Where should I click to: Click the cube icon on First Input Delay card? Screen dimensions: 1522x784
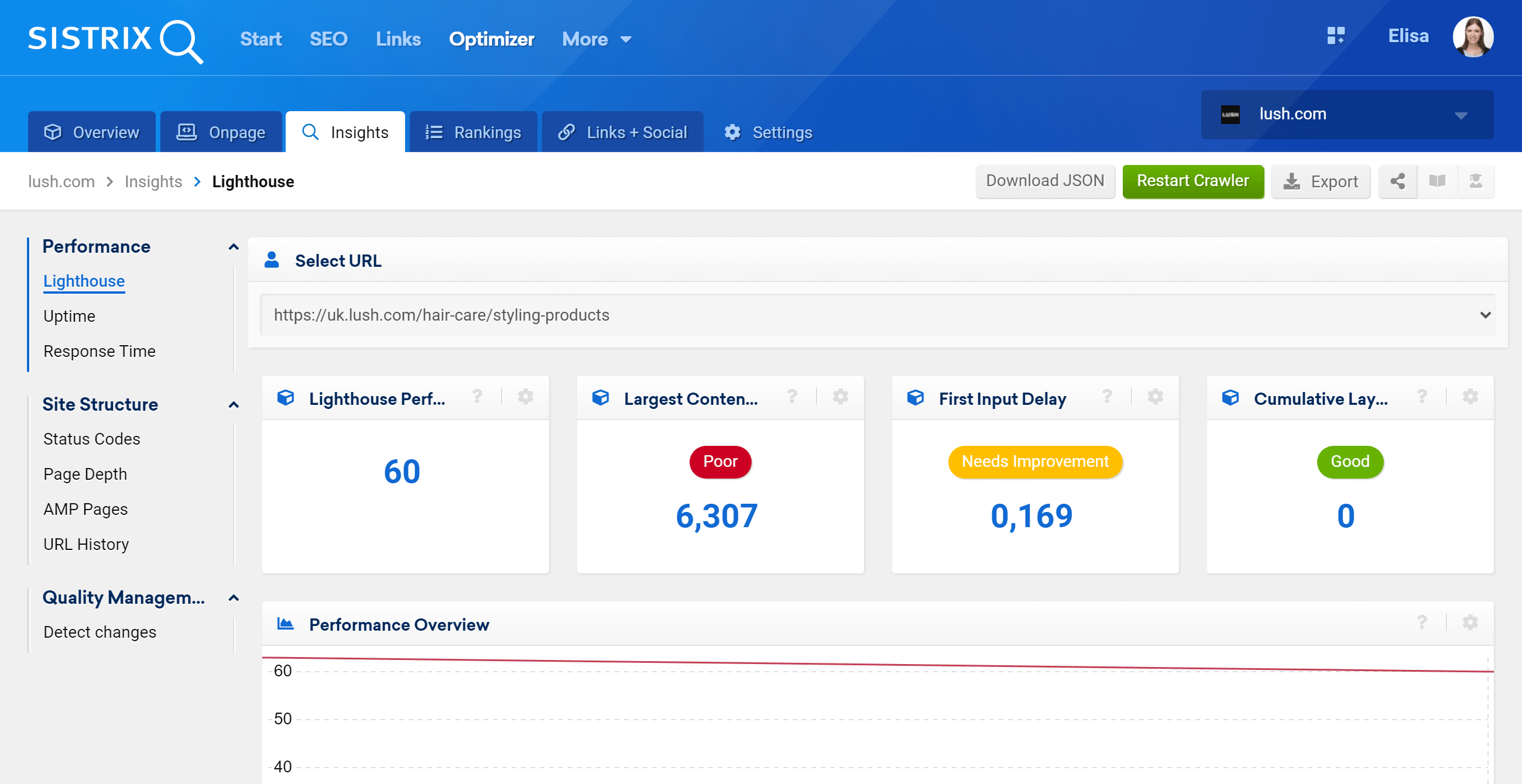coord(916,398)
